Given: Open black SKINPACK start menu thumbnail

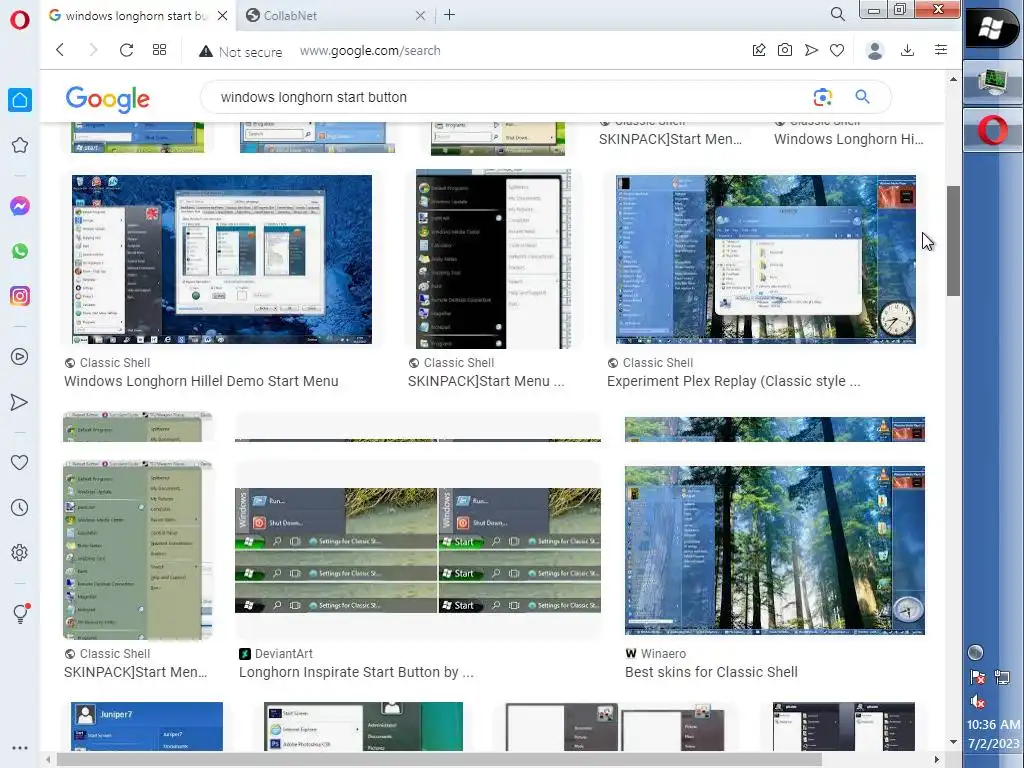Looking at the screenshot, I should (x=494, y=259).
